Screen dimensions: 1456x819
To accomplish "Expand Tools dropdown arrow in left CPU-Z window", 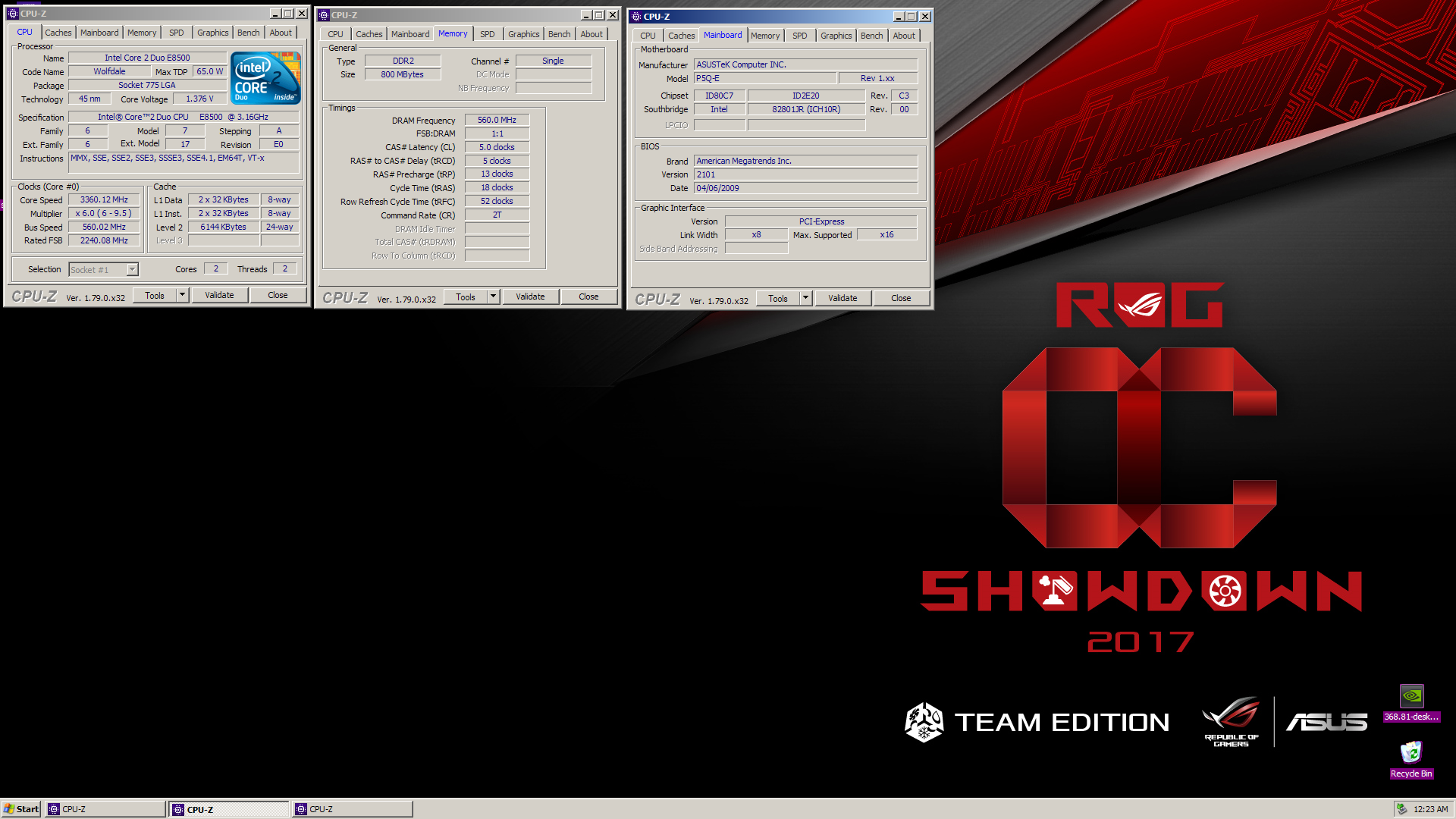I will (182, 296).
